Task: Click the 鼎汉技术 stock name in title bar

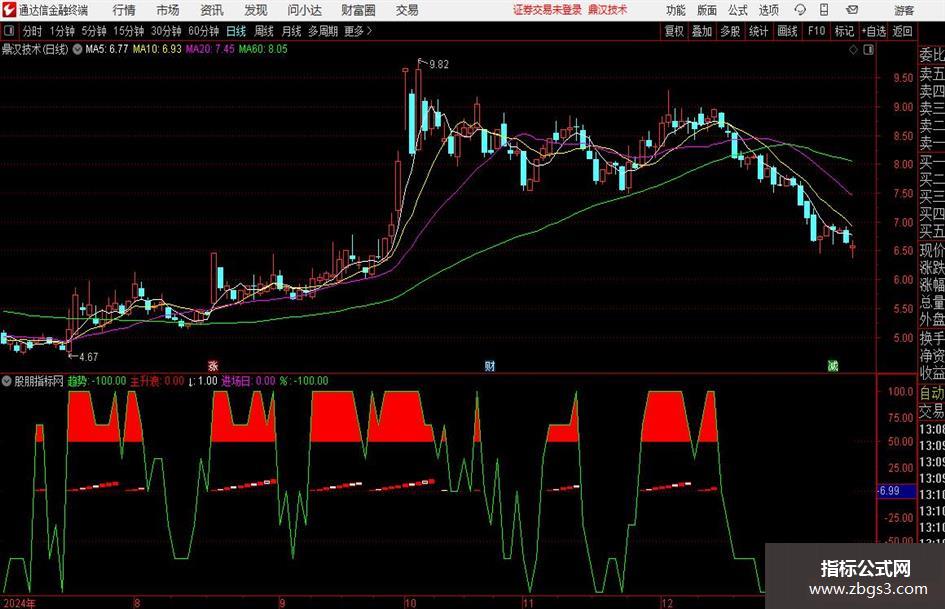Action: click(608, 10)
